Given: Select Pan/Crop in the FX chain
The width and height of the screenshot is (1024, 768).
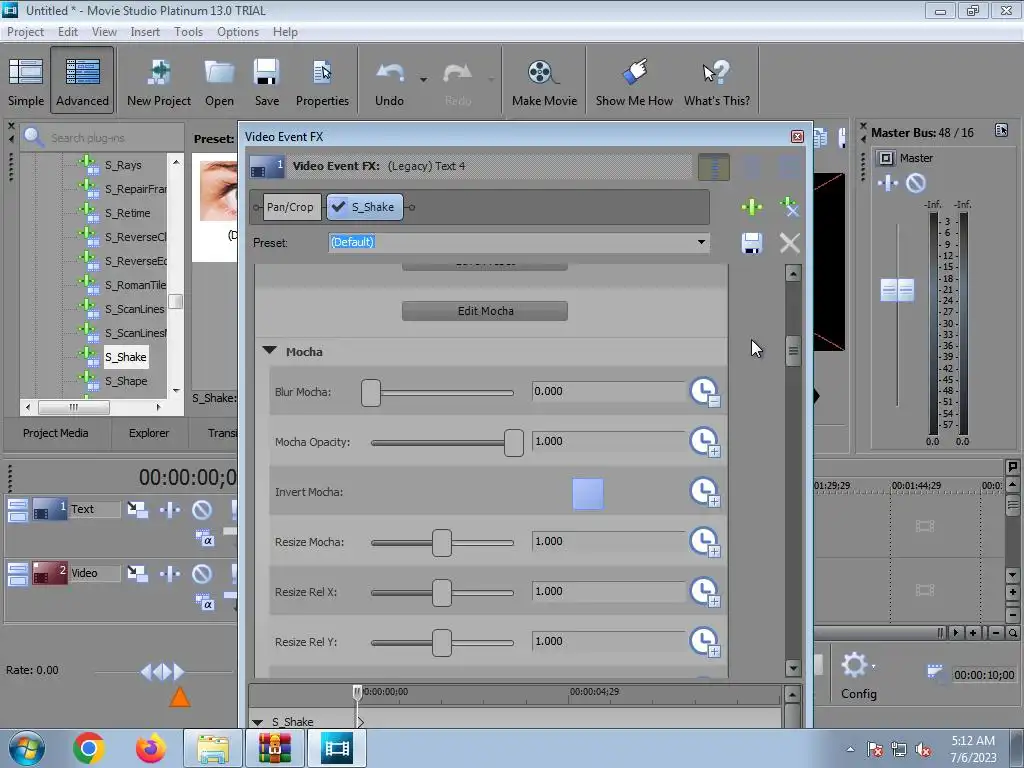Looking at the screenshot, I should point(290,207).
